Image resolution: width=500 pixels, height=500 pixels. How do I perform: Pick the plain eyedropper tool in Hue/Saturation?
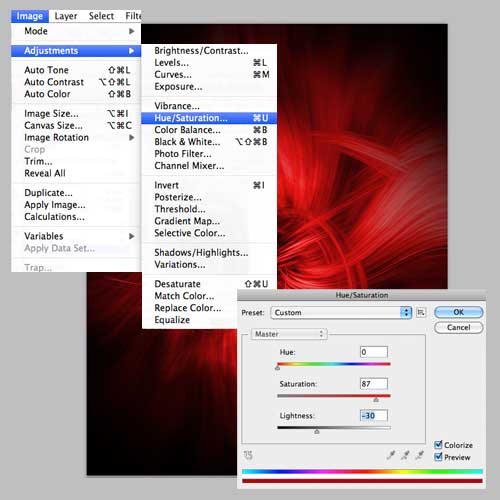coord(391,455)
